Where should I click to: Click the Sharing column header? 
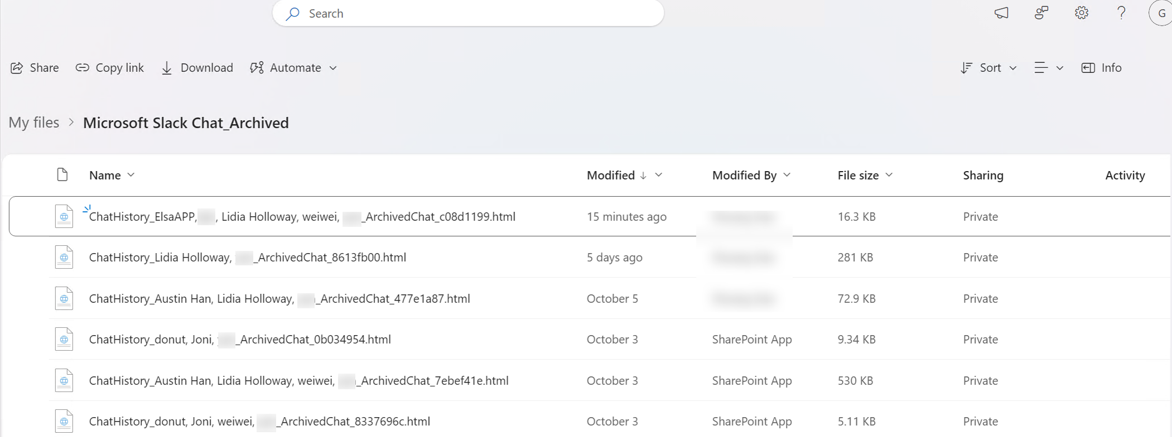[983, 176]
